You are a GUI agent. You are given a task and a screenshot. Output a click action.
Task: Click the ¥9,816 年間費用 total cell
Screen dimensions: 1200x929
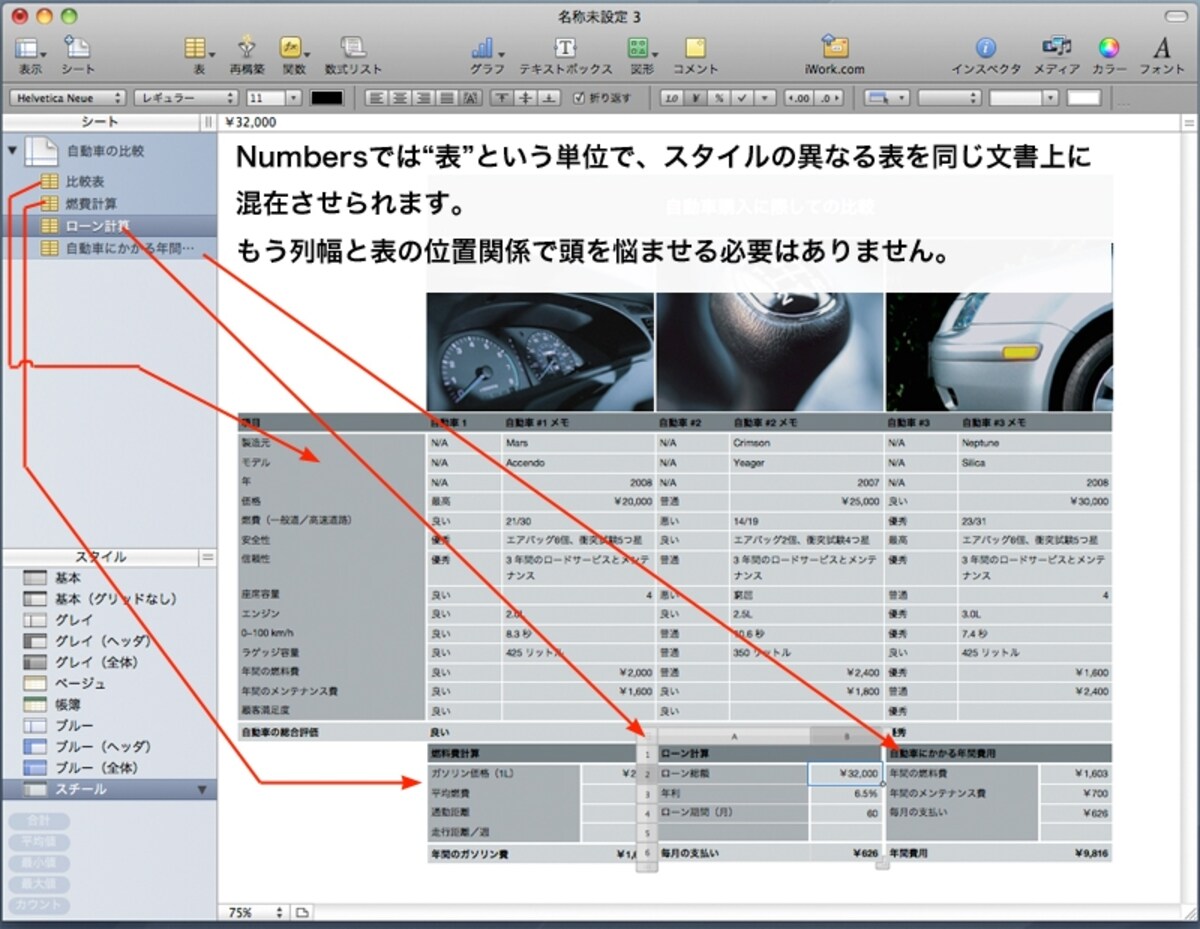(x=1076, y=855)
